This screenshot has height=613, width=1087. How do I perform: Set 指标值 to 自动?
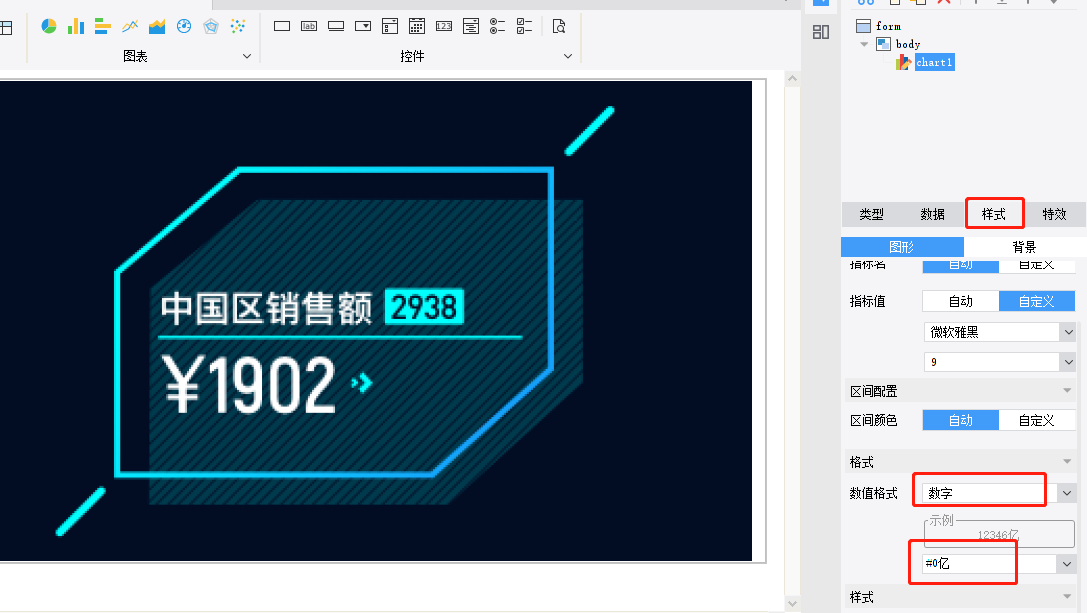coord(961,301)
